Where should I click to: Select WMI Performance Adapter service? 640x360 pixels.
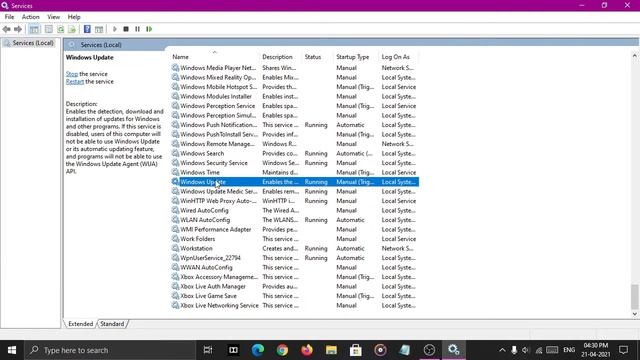[295, 229]
